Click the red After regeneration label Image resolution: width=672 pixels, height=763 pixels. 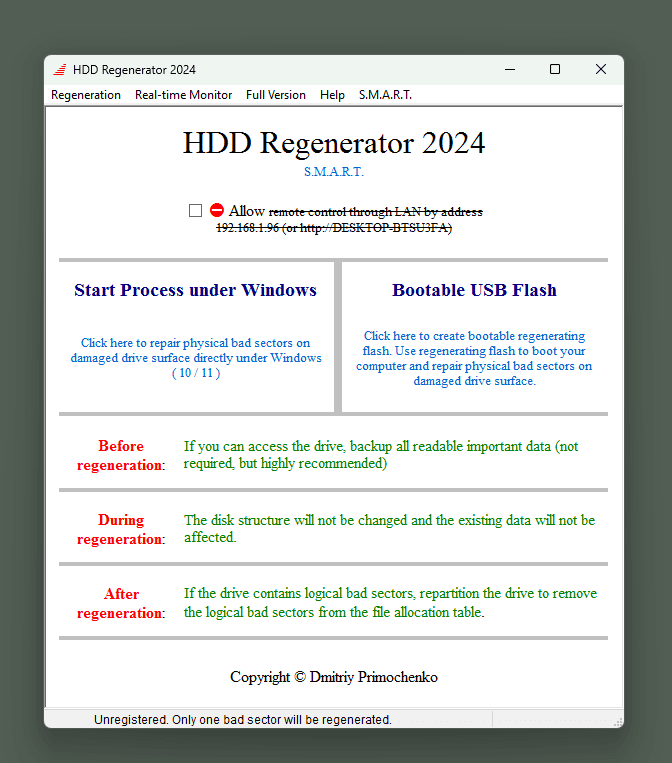(121, 603)
